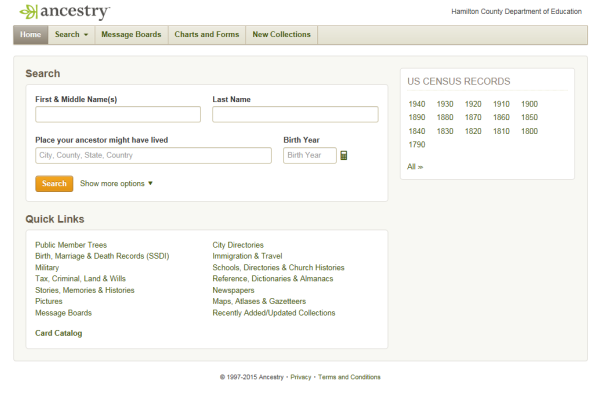Open the 1910 census records
The width and height of the screenshot is (600, 400).
click(501, 104)
